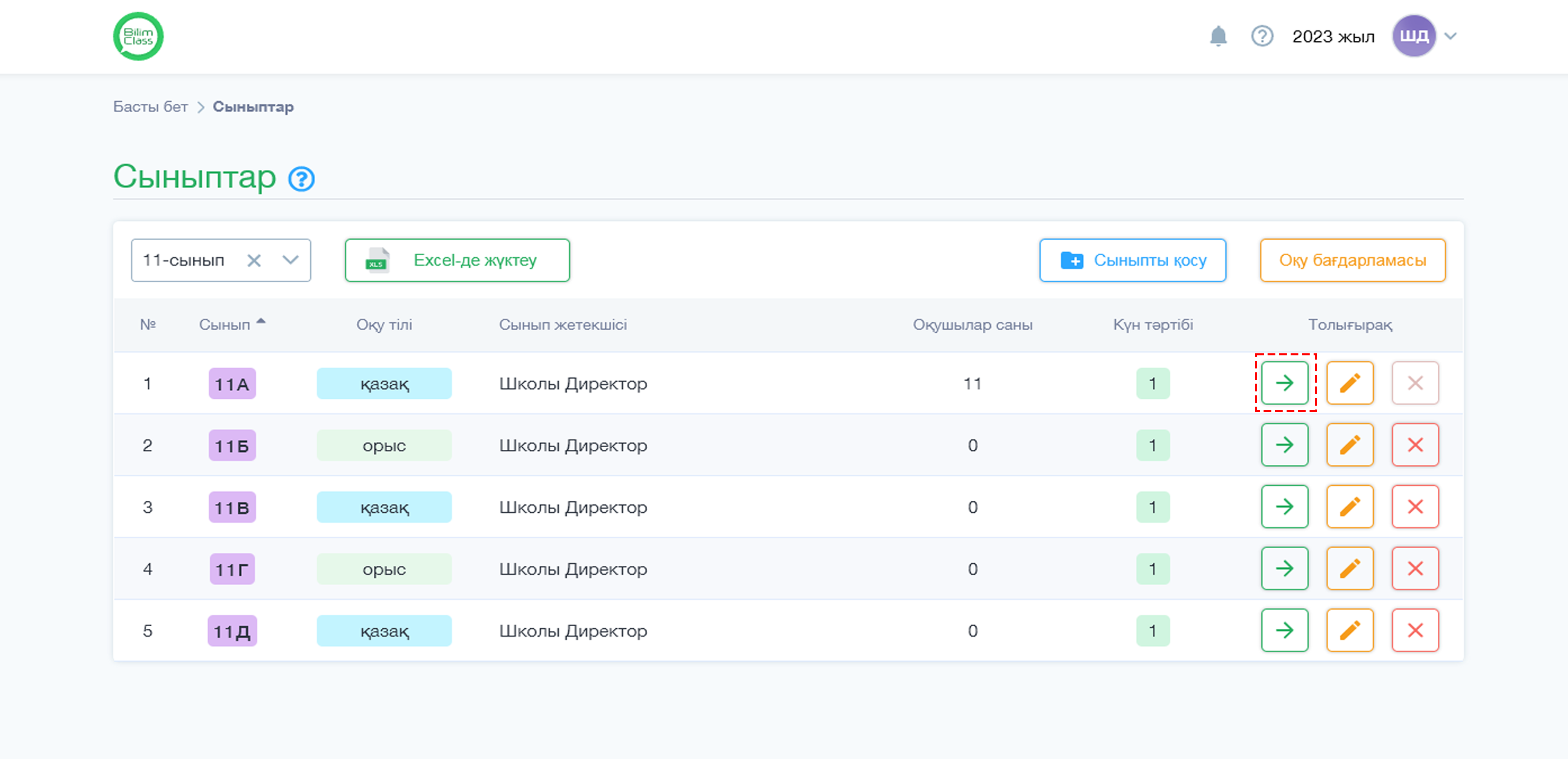Click the Сыныптар breadcrumb item
1568x759 pixels.
click(253, 107)
